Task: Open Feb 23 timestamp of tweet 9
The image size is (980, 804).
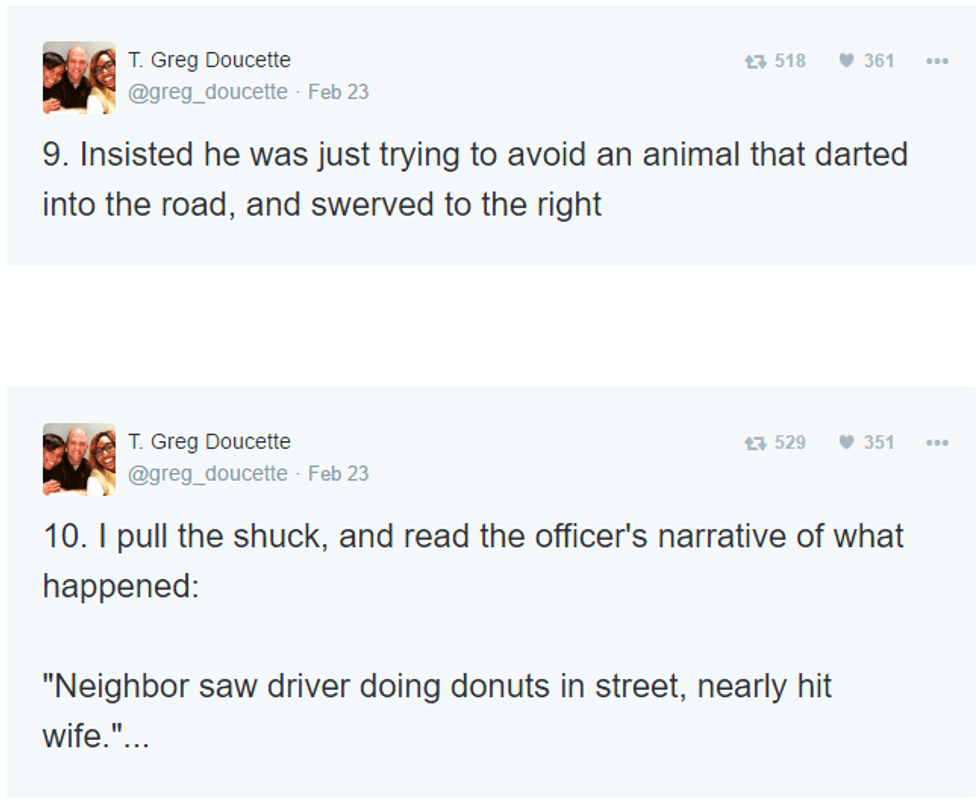Action: point(338,92)
